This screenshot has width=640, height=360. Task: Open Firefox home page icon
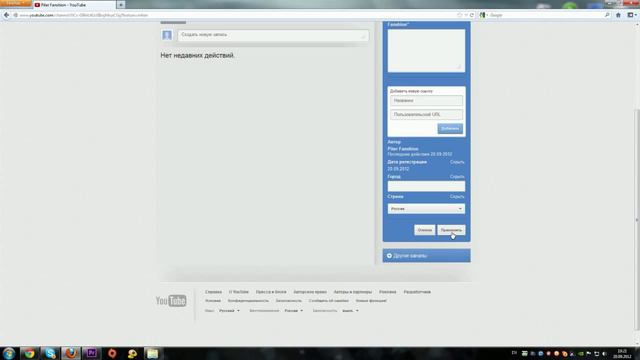click(618, 15)
